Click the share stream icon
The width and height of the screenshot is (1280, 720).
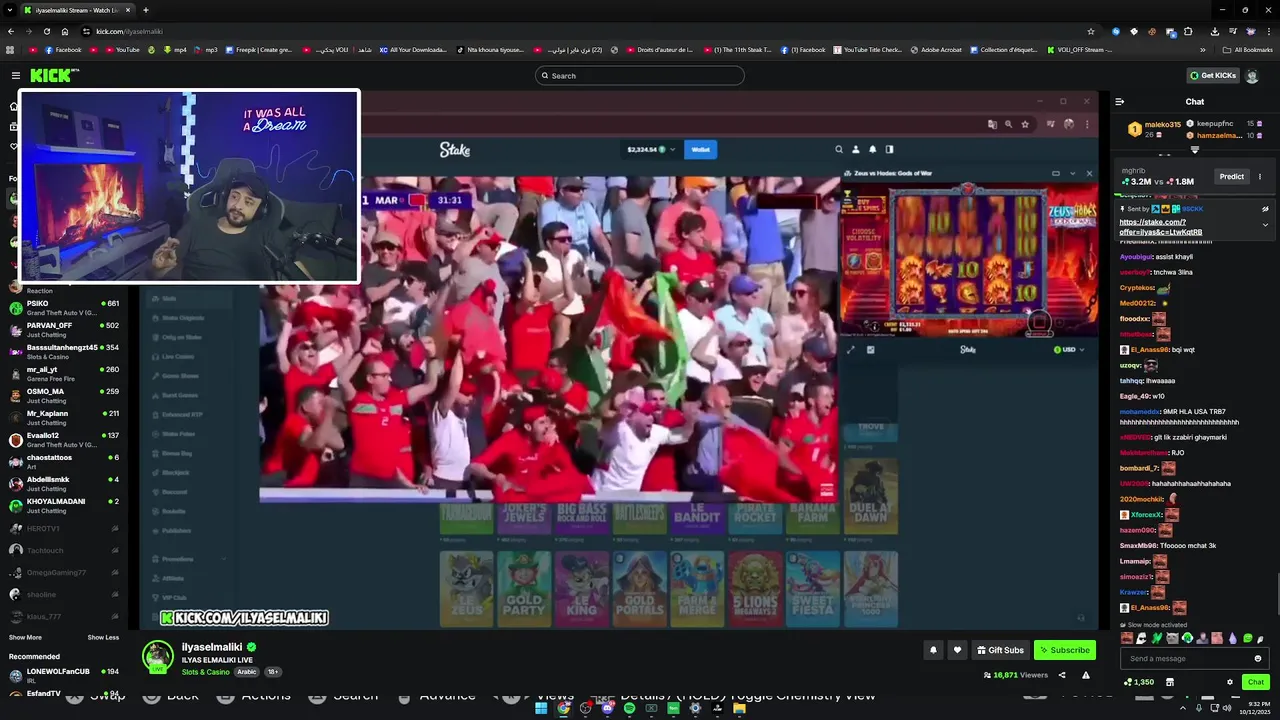pyautogui.click(x=1063, y=675)
